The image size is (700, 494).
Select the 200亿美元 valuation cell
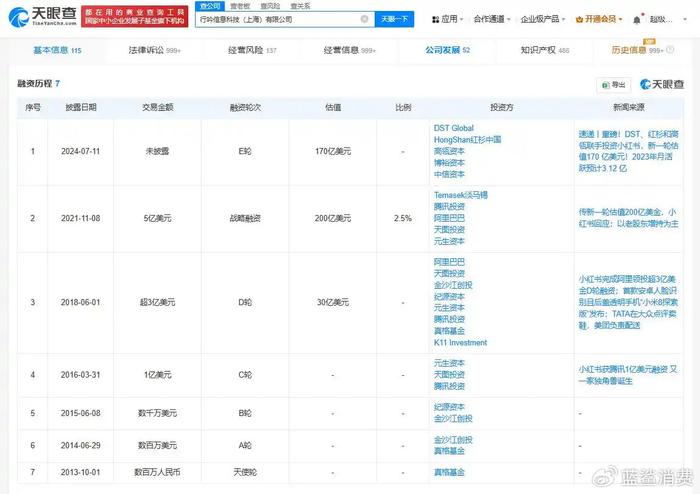pyautogui.click(x=333, y=219)
